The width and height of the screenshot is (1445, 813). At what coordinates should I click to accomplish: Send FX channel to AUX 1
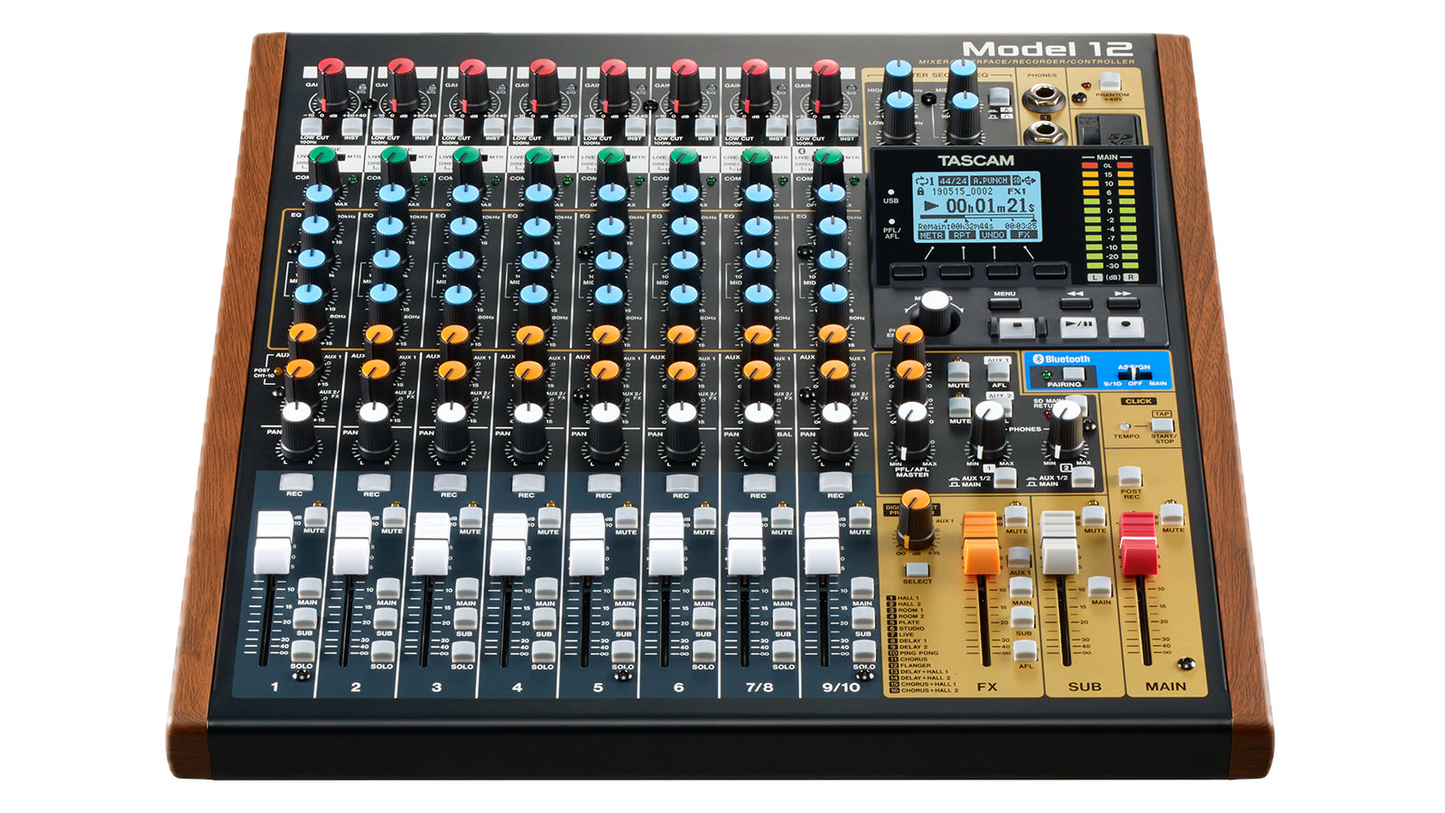pyautogui.click(x=1019, y=557)
